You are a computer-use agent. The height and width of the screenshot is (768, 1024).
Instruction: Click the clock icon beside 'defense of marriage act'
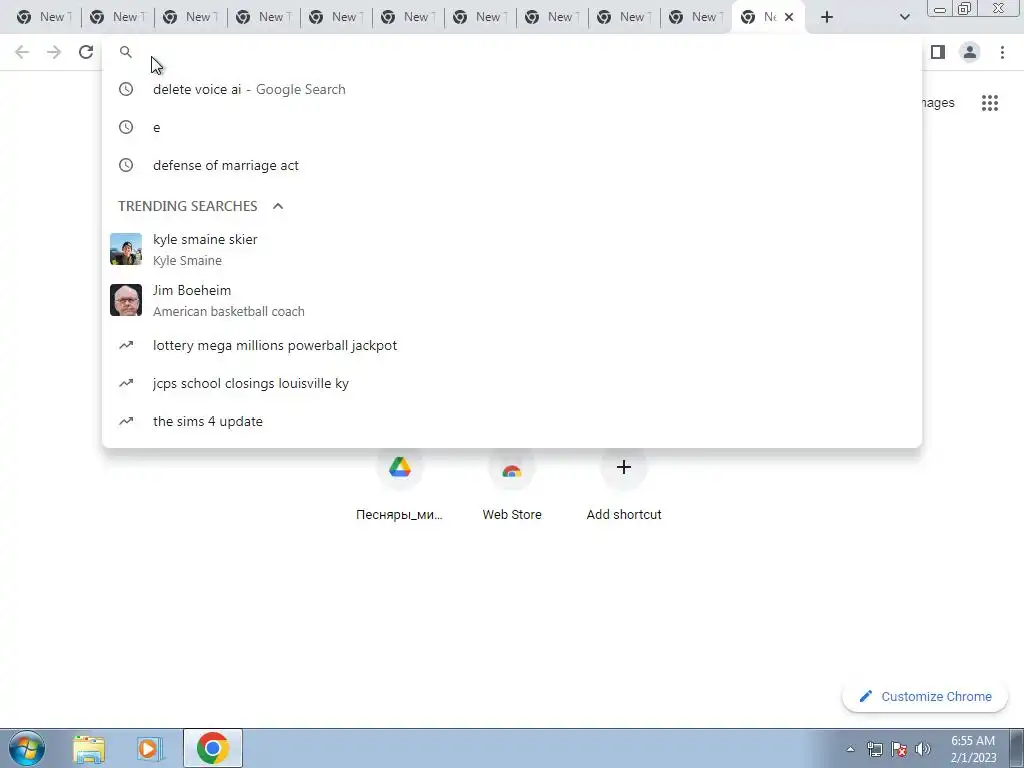[x=126, y=165]
